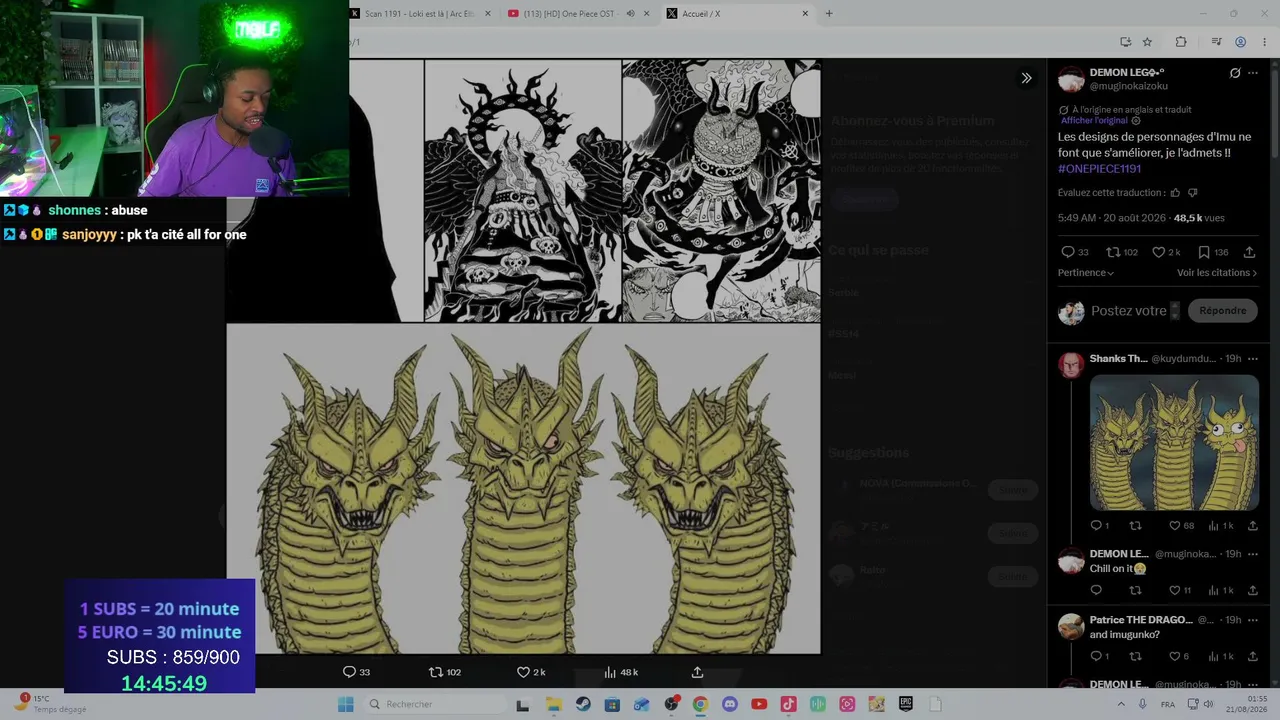Click the Grok icon on main tweet header

pyautogui.click(x=1235, y=73)
